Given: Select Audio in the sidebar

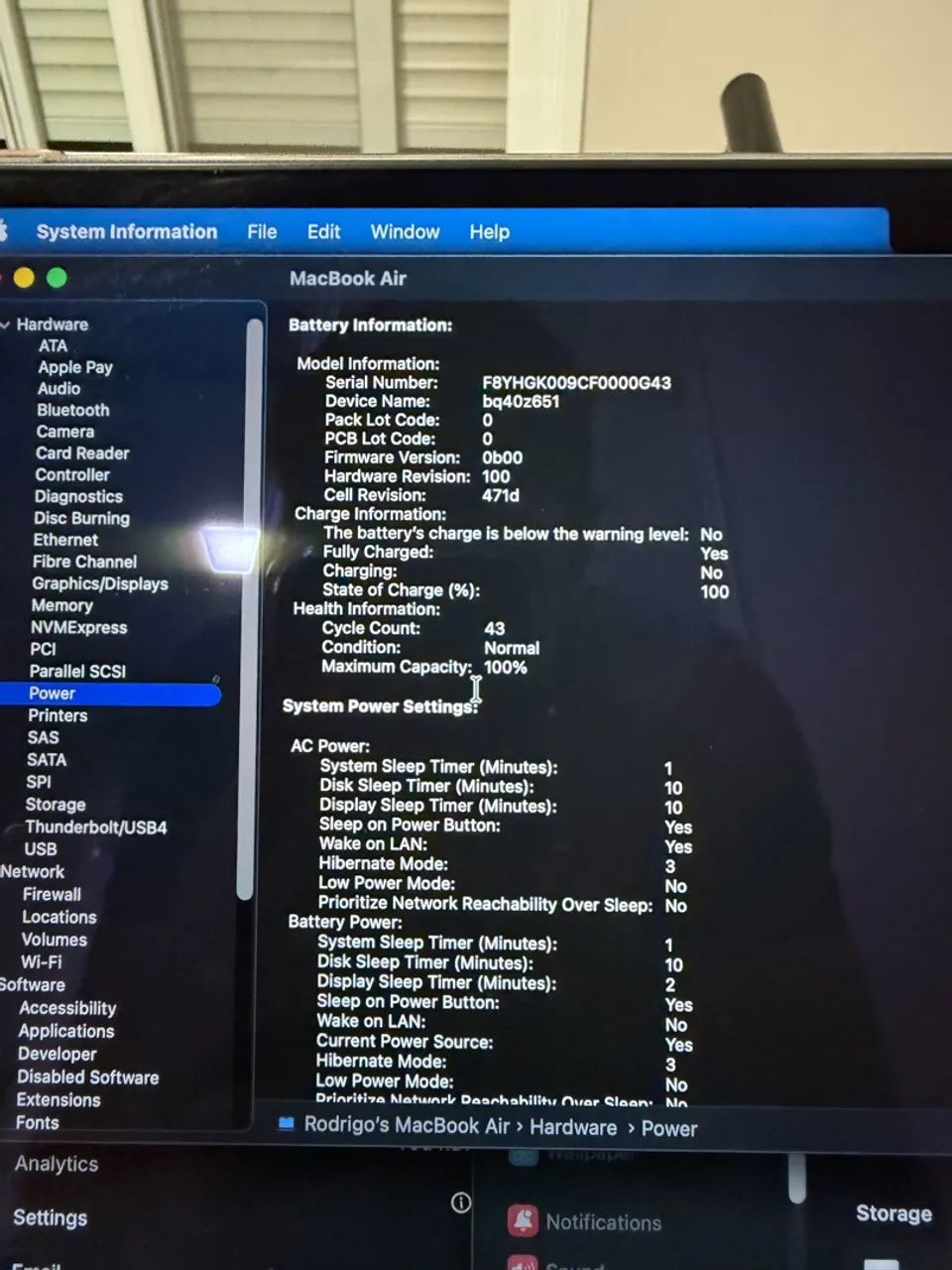Looking at the screenshot, I should 59,389.
